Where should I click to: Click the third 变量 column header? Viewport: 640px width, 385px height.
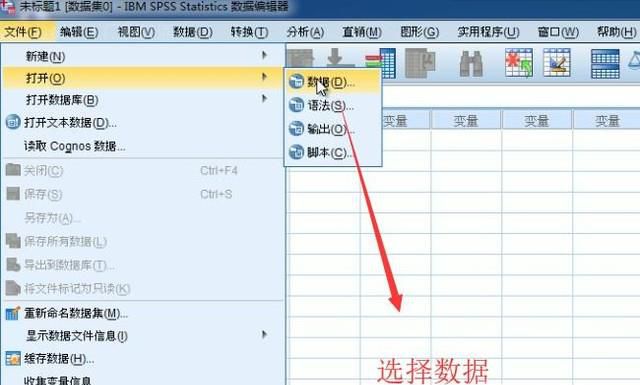click(x=537, y=120)
